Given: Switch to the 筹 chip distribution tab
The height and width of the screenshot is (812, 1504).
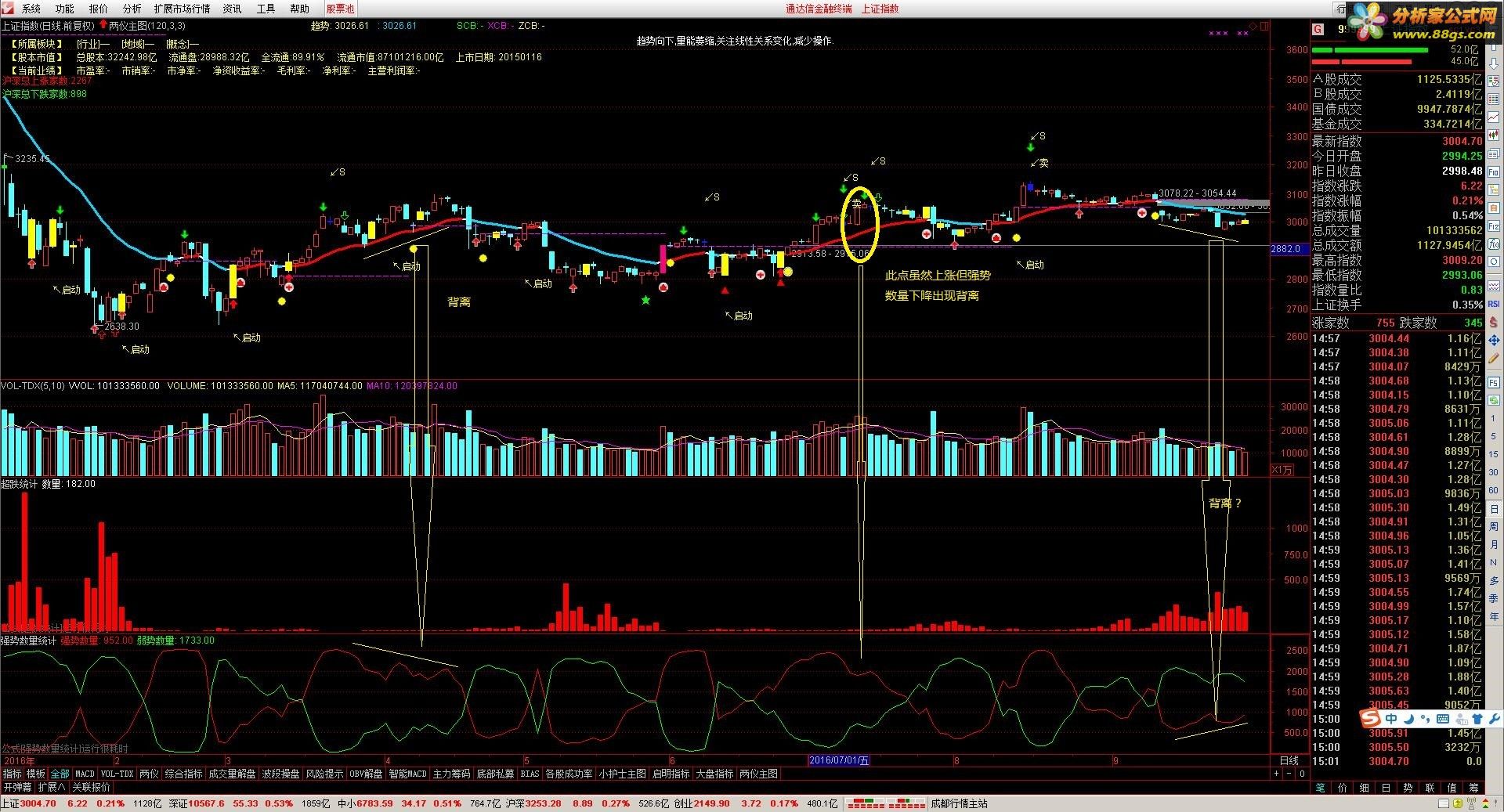Looking at the screenshot, I should pos(1473,788).
